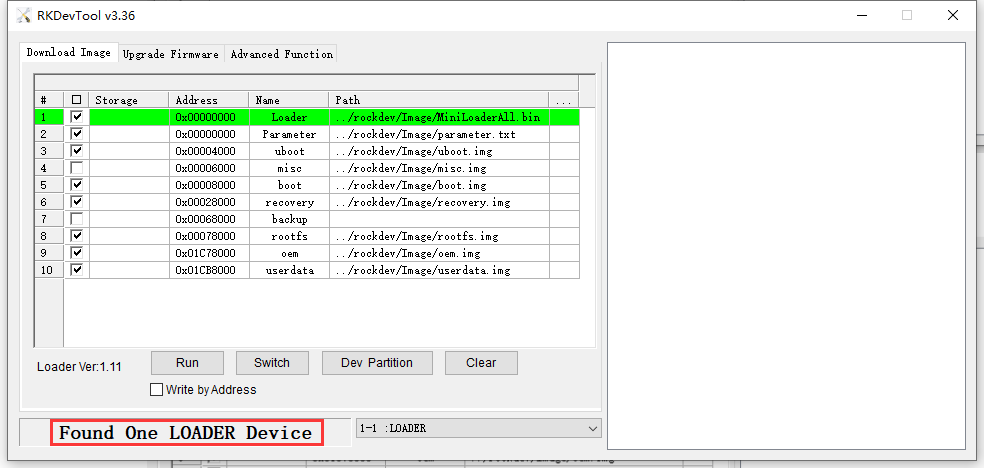This screenshot has height=468, width=984.
Task: Click the Loader Ver:1.11 label
Action: [x=79, y=367]
